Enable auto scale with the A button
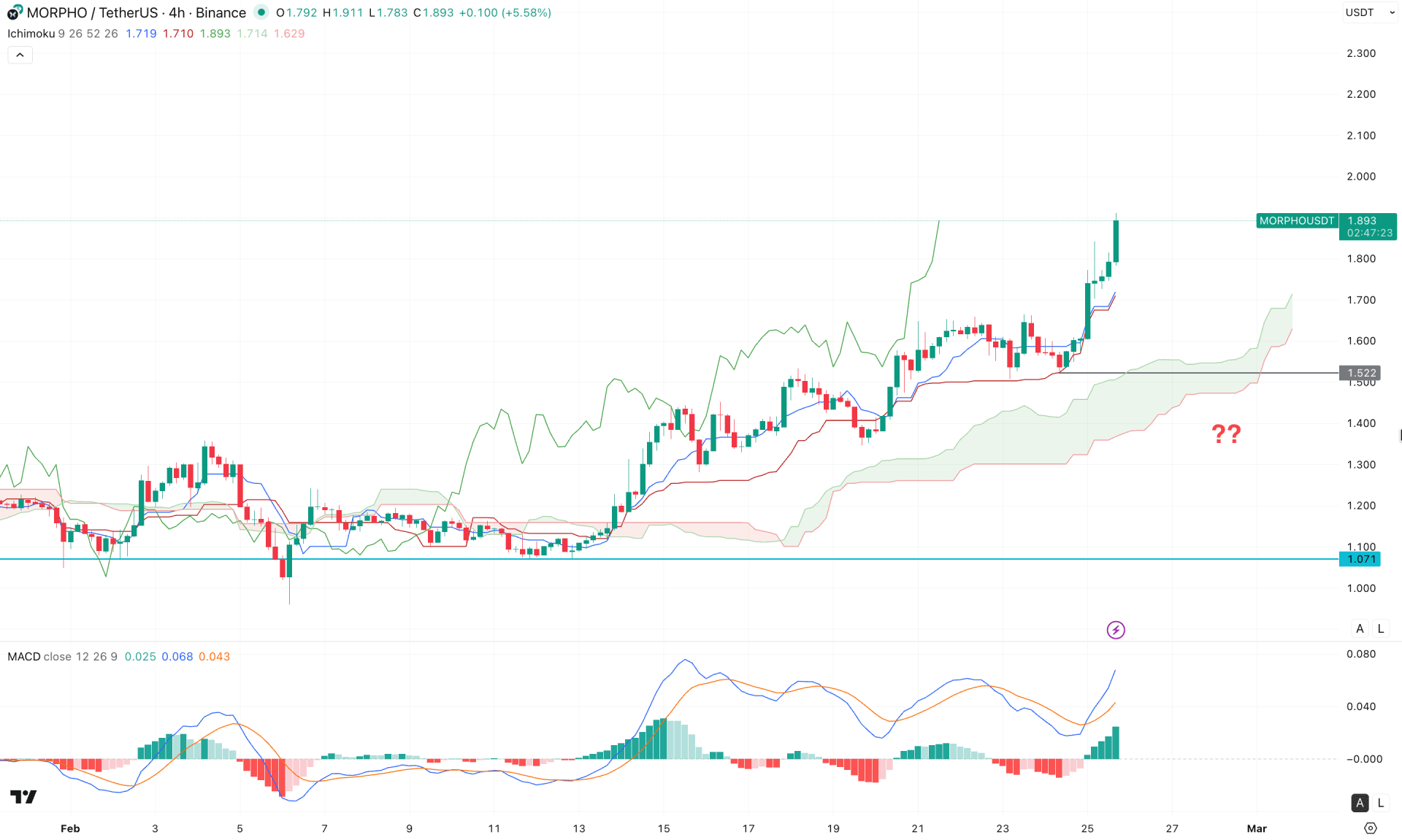 point(1360,628)
